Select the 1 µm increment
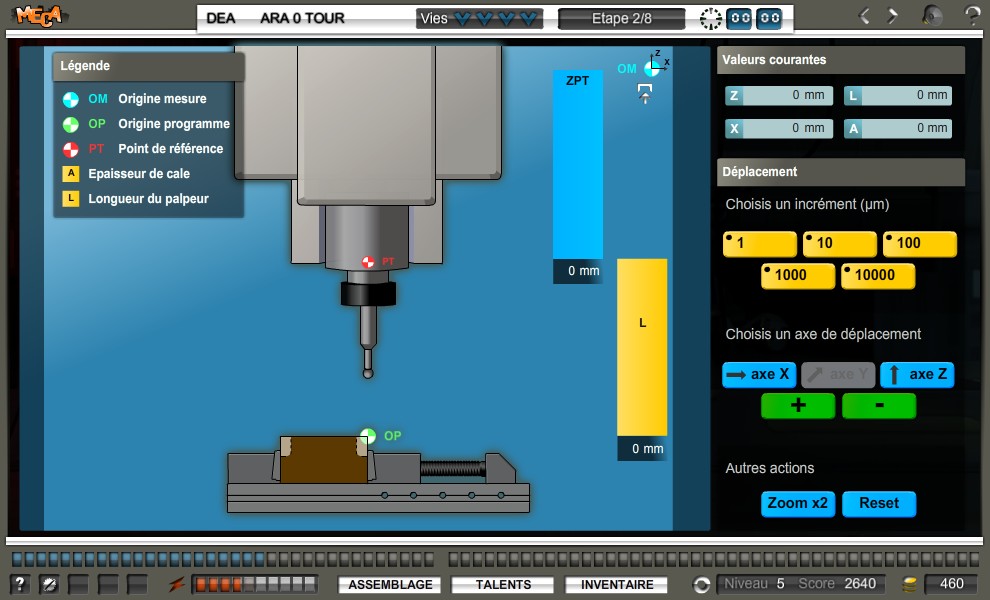This screenshot has height=600, width=990. click(759, 244)
